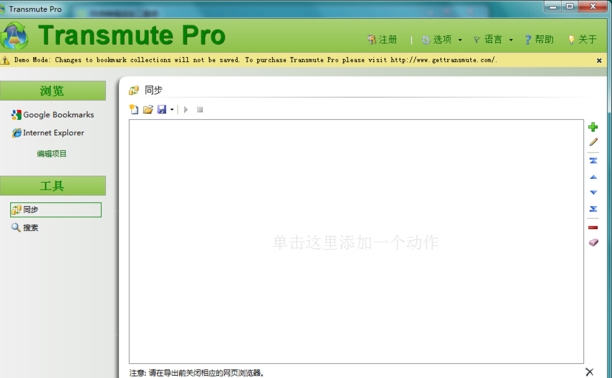Clear all actions with eraser icon
Image resolution: width=612 pixels, height=378 pixels.
593,242
